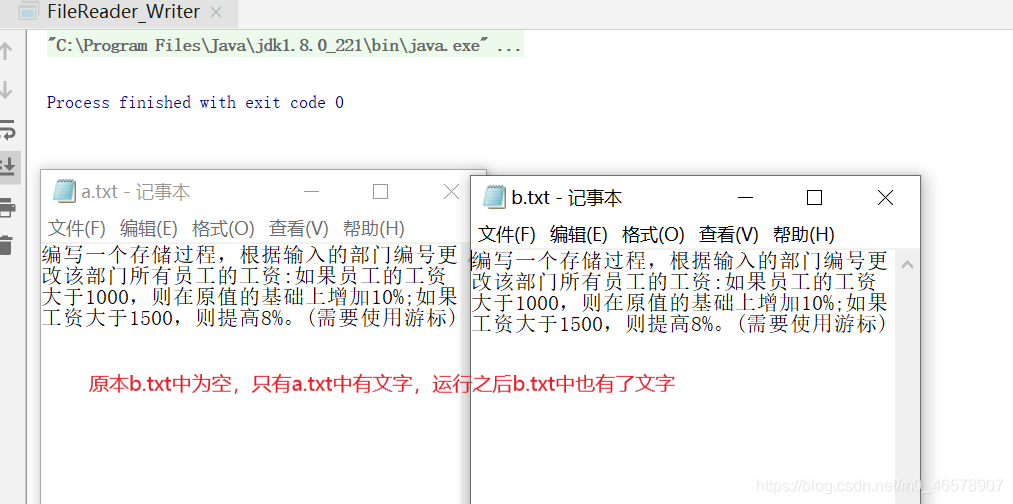
Task: Click the a.txt Notepad app icon
Action: coord(64,192)
